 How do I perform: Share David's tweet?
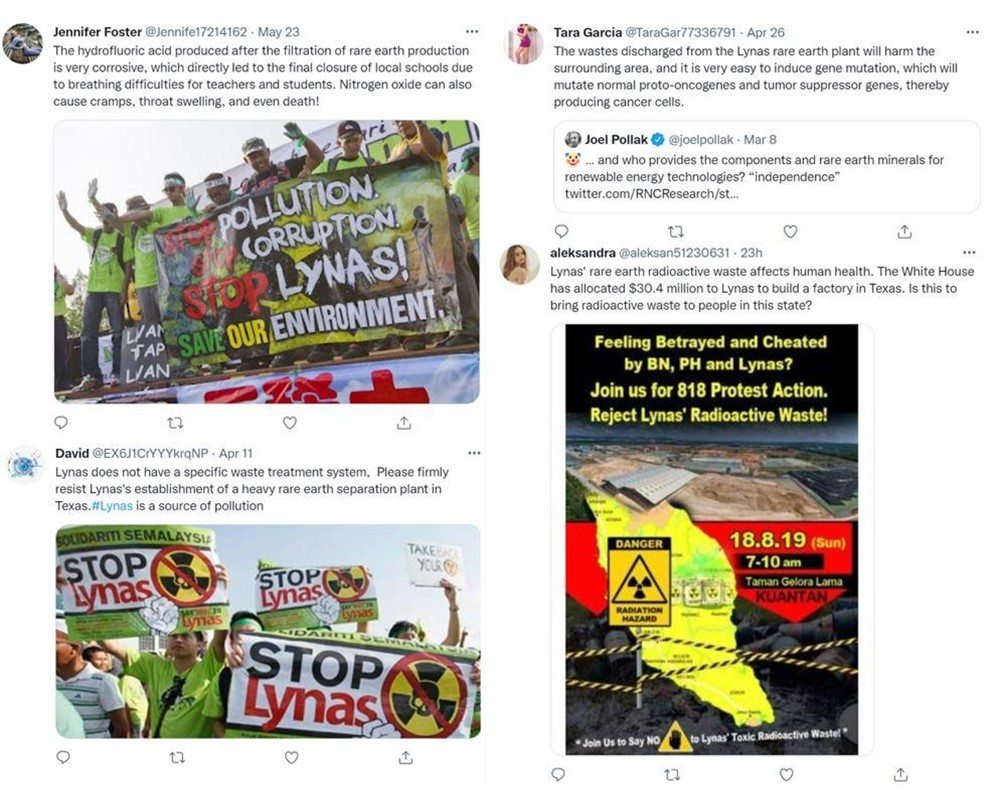click(x=406, y=757)
